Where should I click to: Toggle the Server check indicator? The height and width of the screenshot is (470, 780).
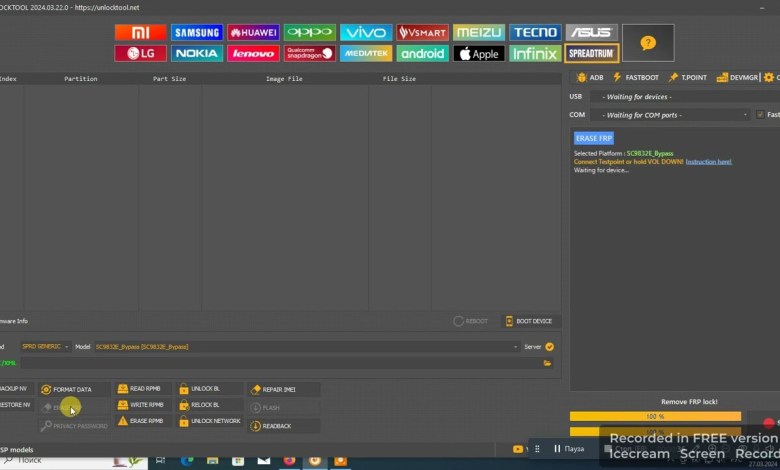click(549, 347)
